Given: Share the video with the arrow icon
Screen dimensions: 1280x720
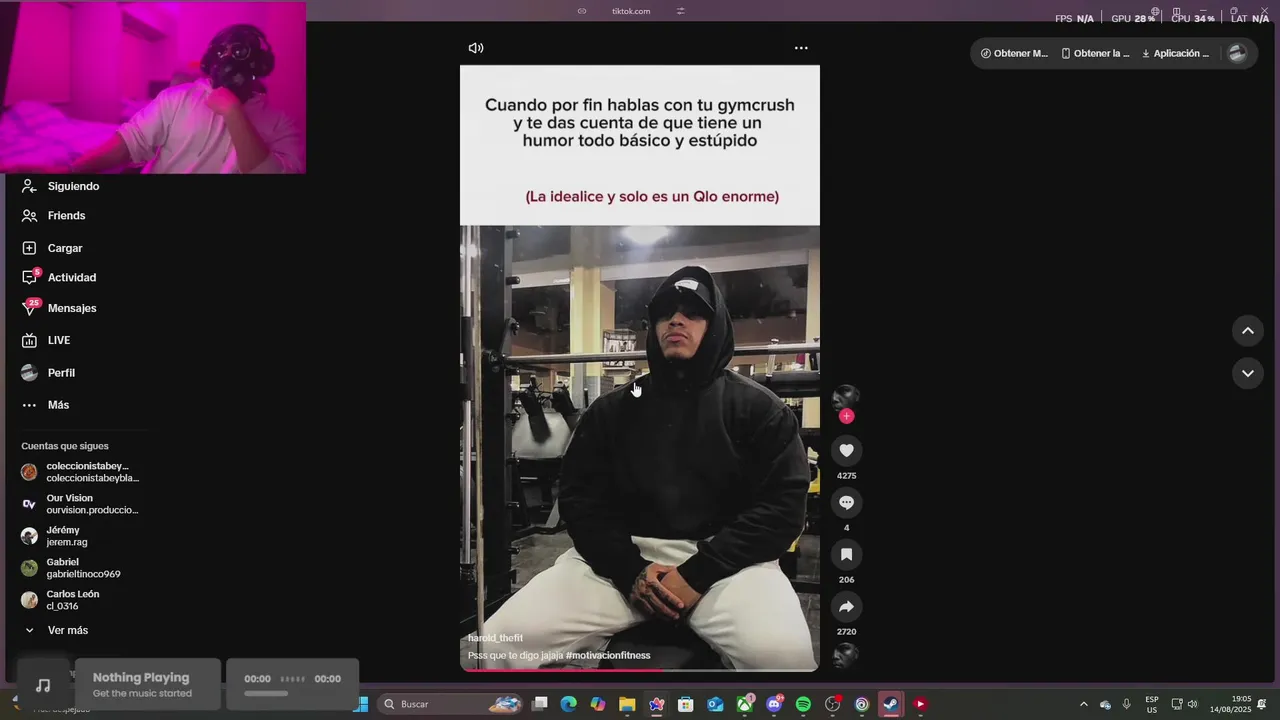Looking at the screenshot, I should [846, 607].
